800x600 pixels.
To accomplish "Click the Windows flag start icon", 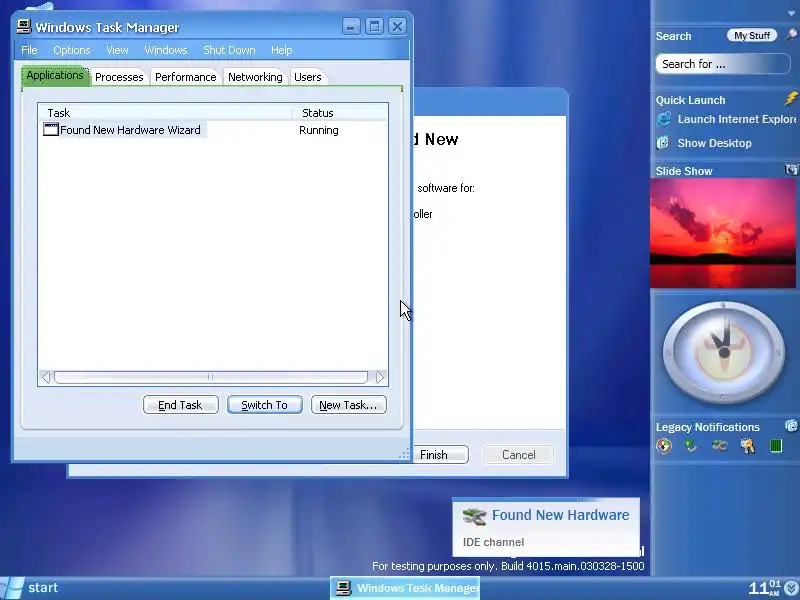I will [x=11, y=588].
